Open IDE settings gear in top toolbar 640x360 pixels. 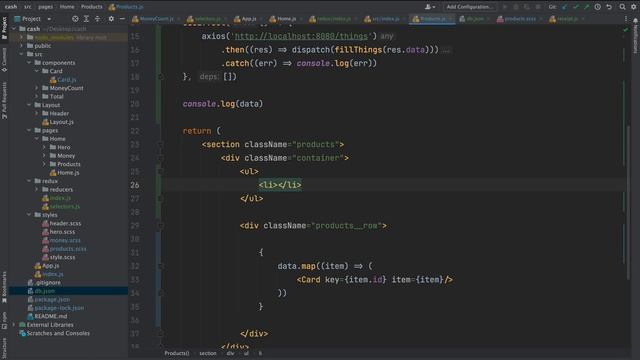pyautogui.click(x=634, y=7)
